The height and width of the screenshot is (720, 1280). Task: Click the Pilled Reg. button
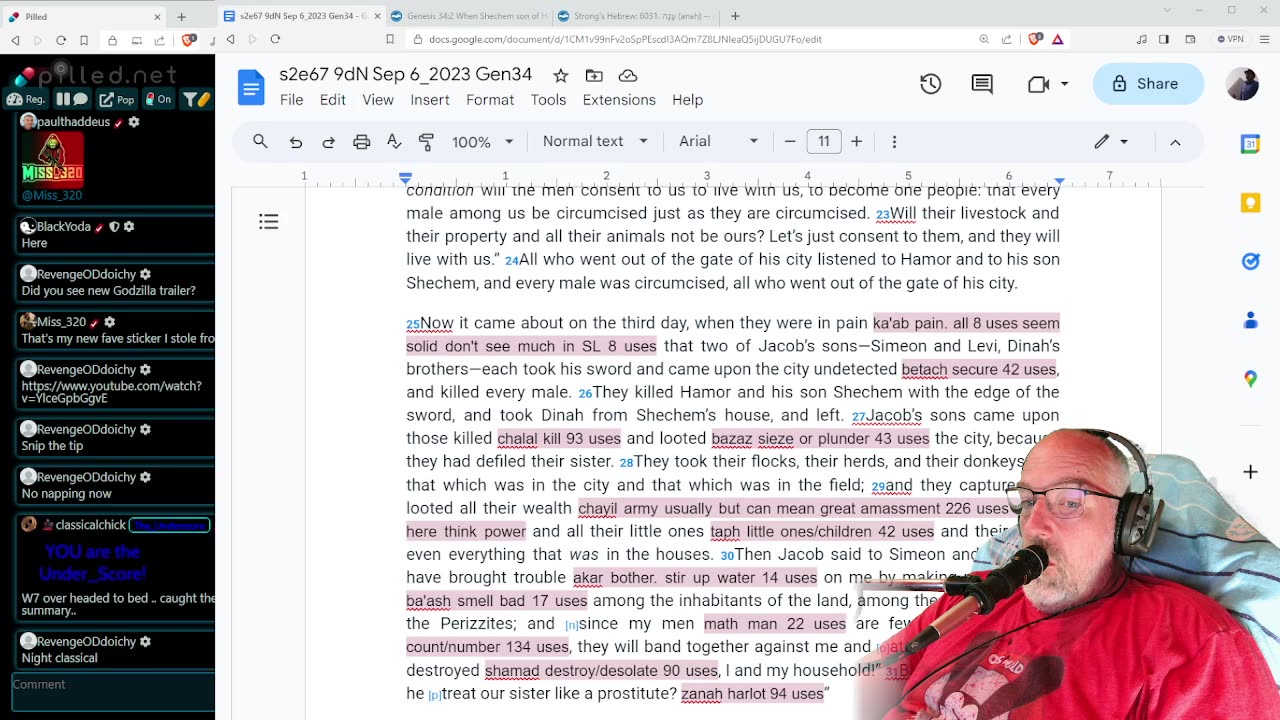coord(26,99)
